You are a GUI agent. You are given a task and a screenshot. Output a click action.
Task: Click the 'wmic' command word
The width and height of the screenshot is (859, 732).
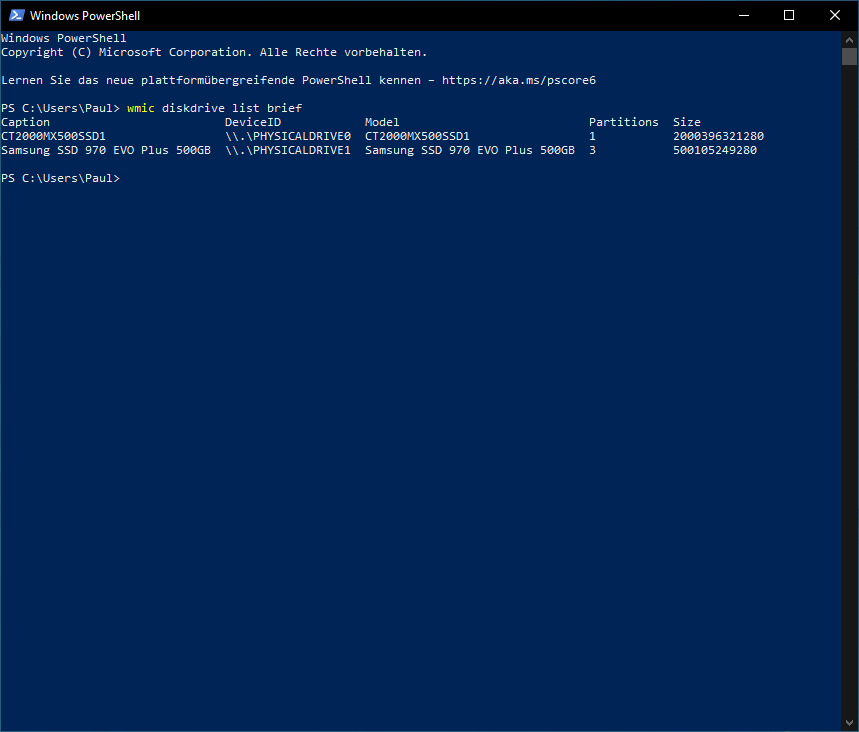(141, 108)
